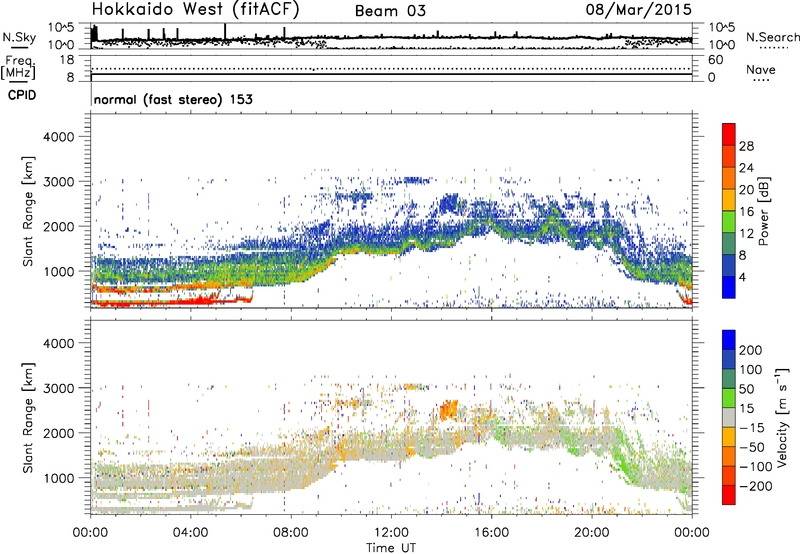The image size is (800, 554).
Task: Click the 'Hokkaido West (fitACF)' title
Action: pyautogui.click(x=195, y=9)
